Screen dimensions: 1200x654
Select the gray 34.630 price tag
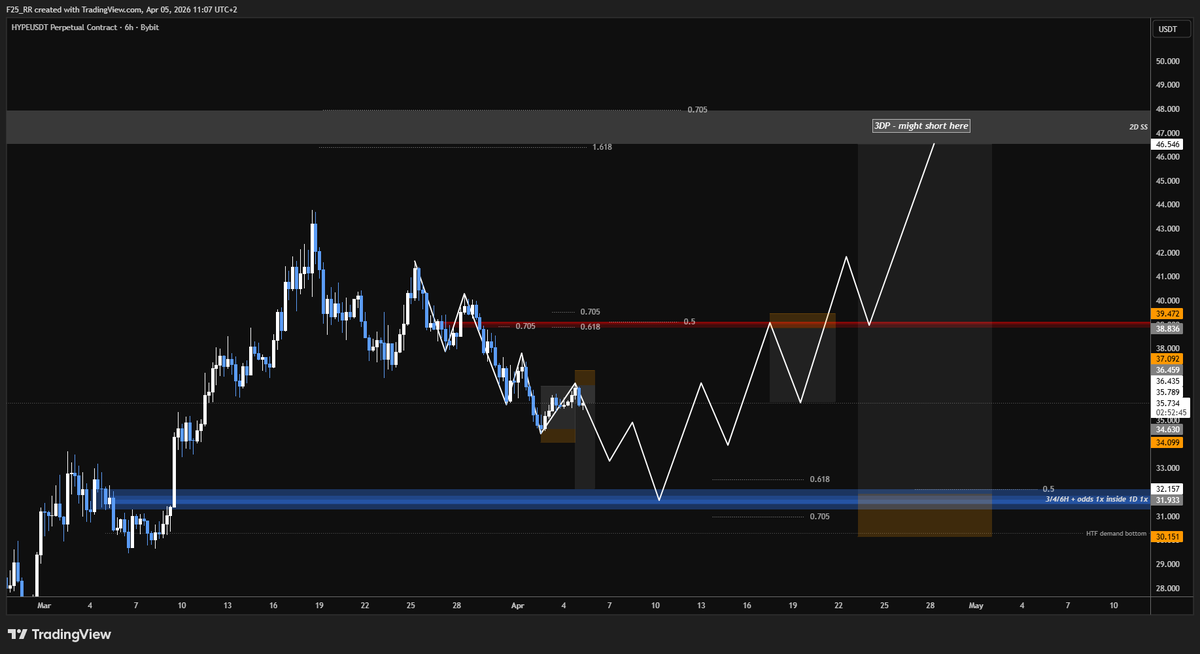click(x=1168, y=429)
